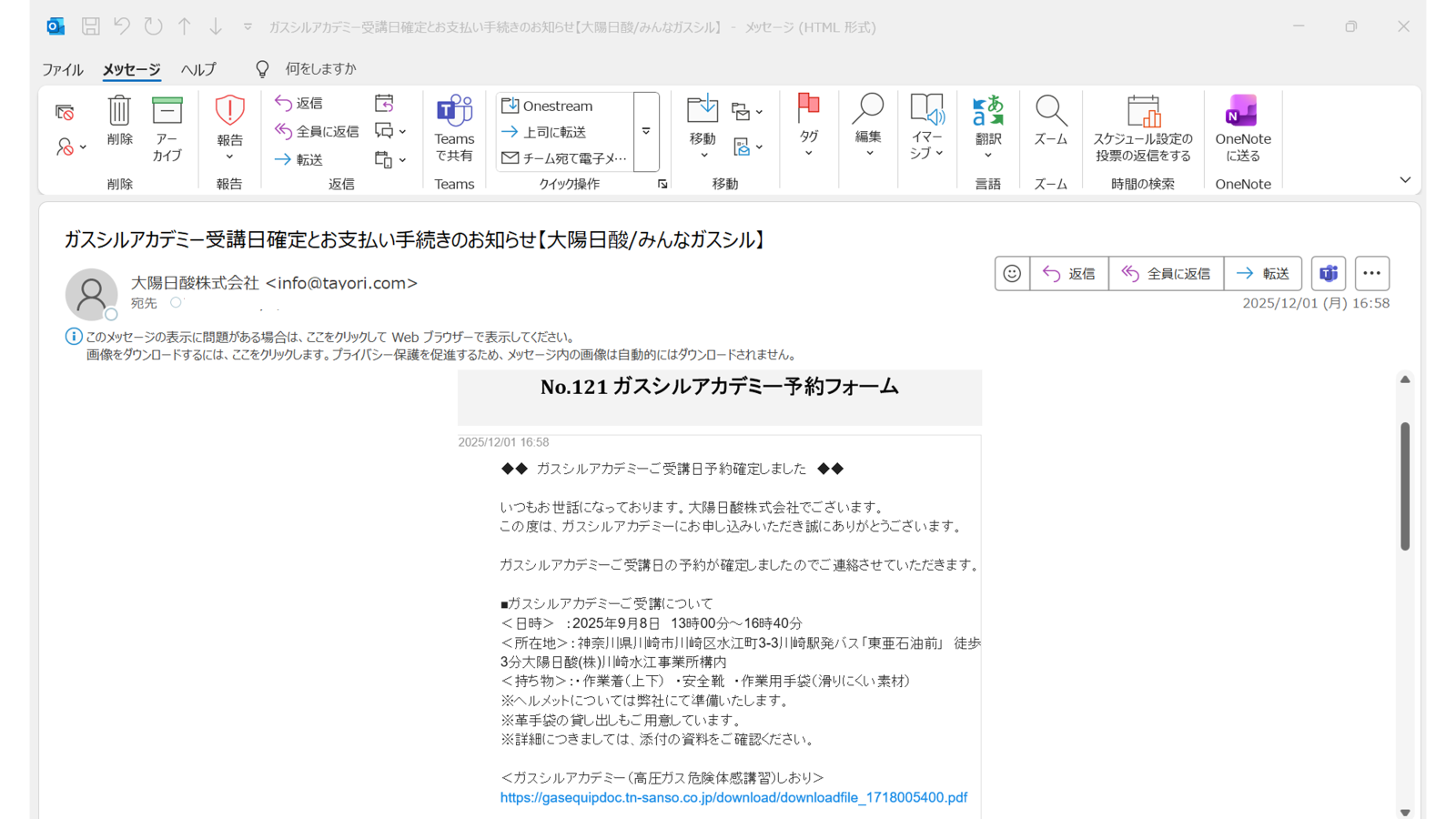Click 全員に返信 in the message header
This screenshot has width=1456, height=819.
(x=1167, y=273)
